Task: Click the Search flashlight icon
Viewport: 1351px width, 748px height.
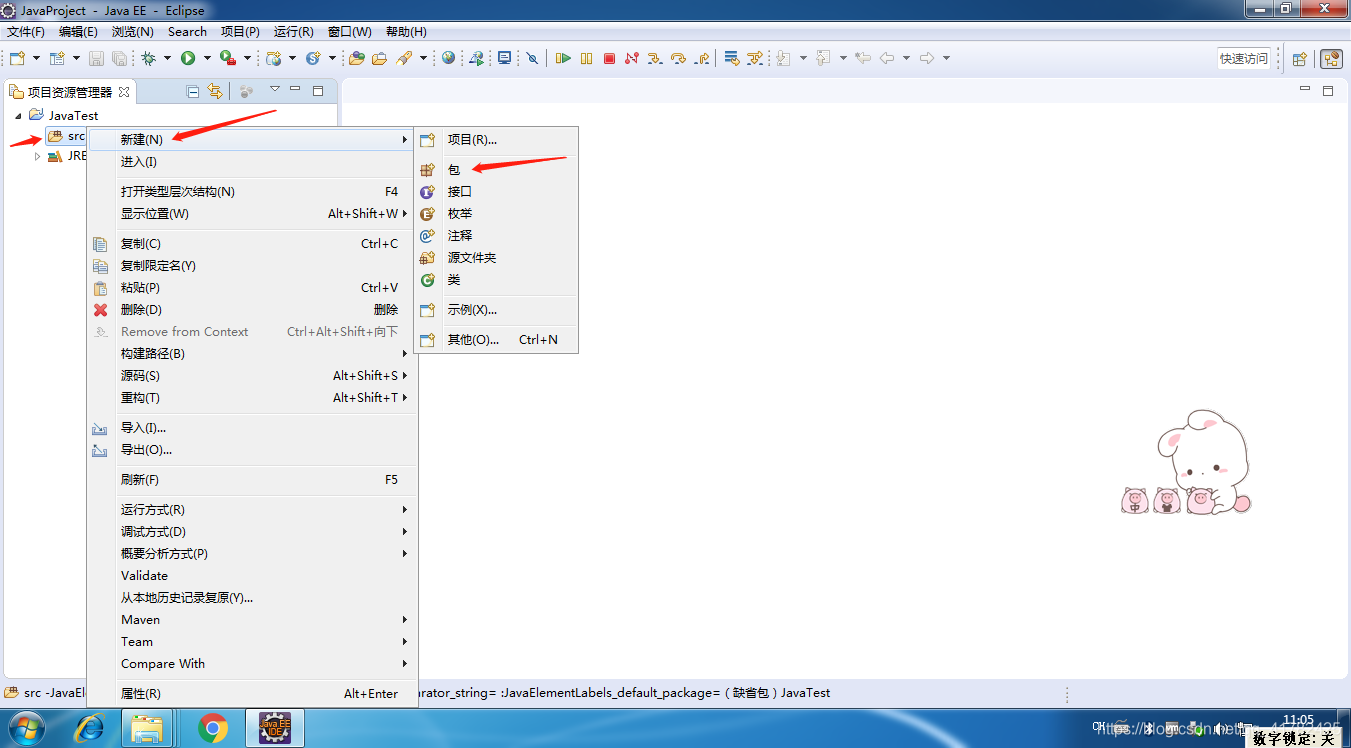Action: (x=403, y=58)
